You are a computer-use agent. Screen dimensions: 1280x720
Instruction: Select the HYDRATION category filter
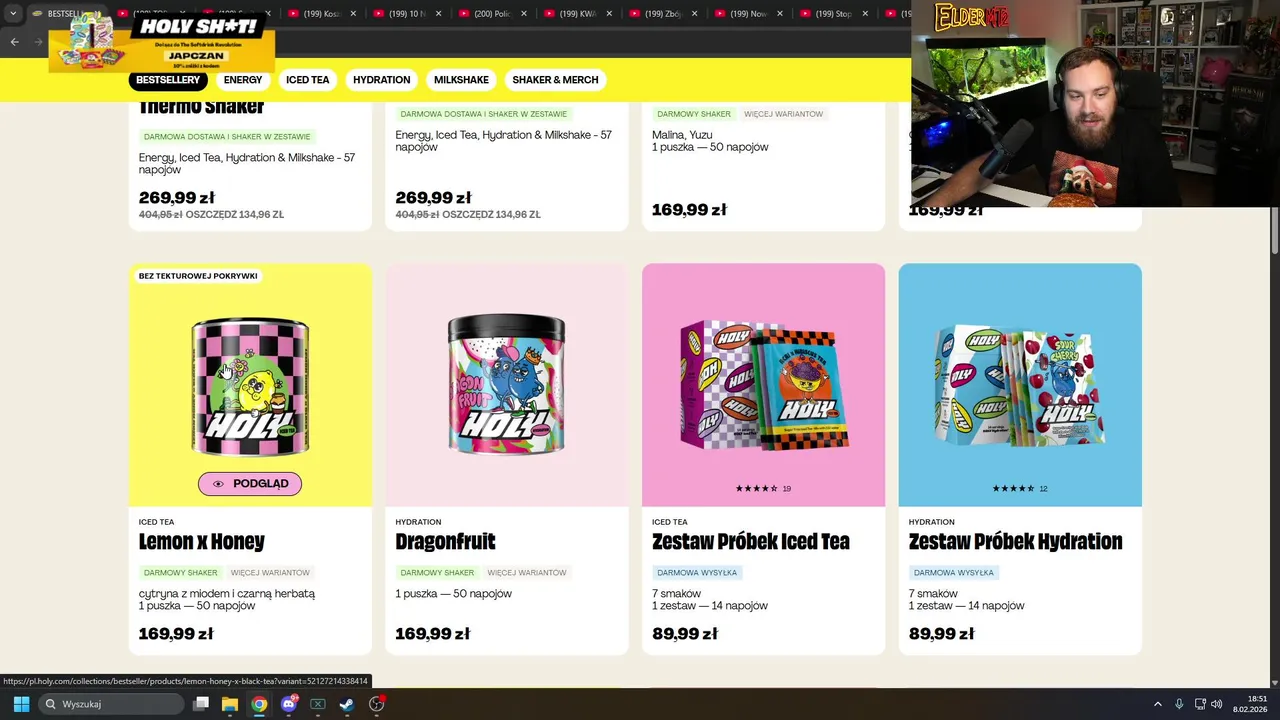point(381,80)
